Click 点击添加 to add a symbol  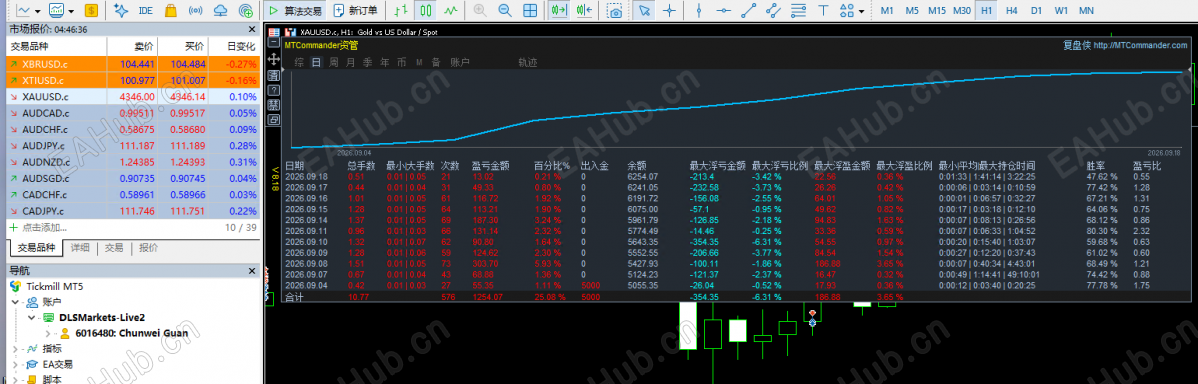coord(44,227)
